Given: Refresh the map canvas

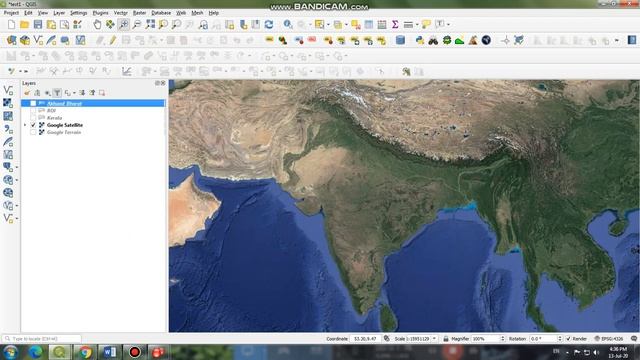Looking at the screenshot, I should tap(269, 24).
